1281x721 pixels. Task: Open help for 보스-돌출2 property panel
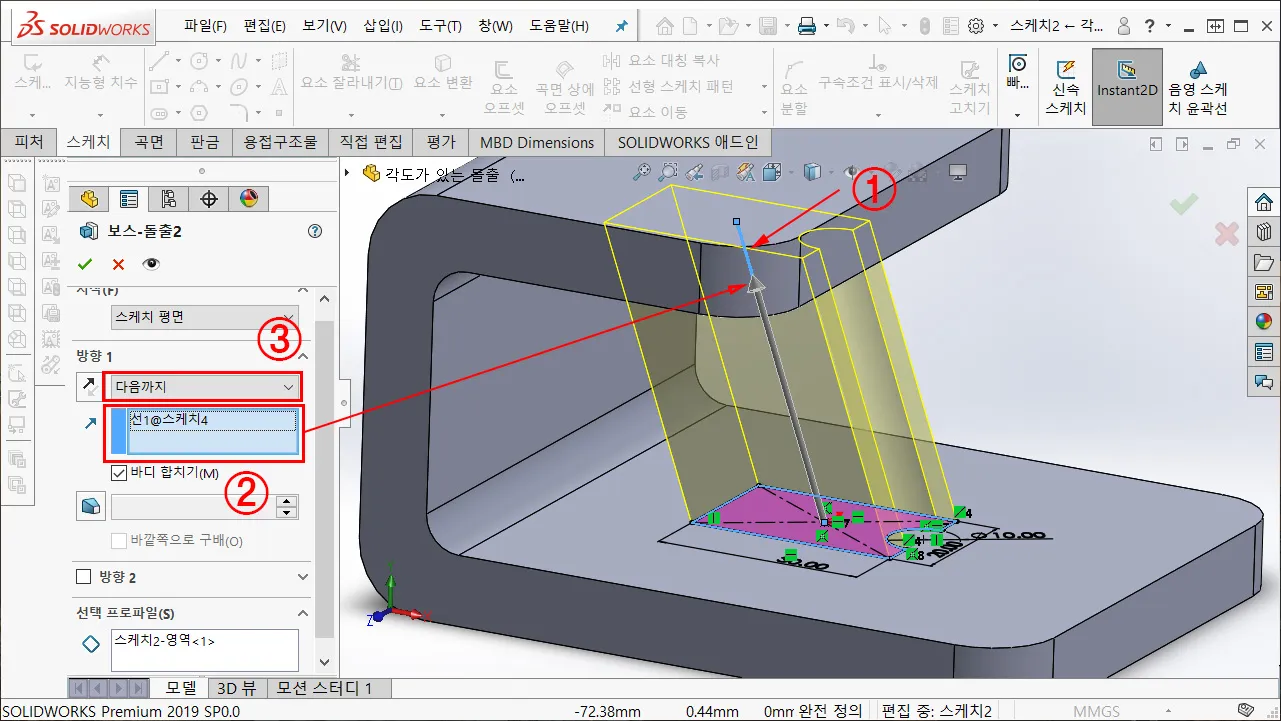pyautogui.click(x=315, y=231)
